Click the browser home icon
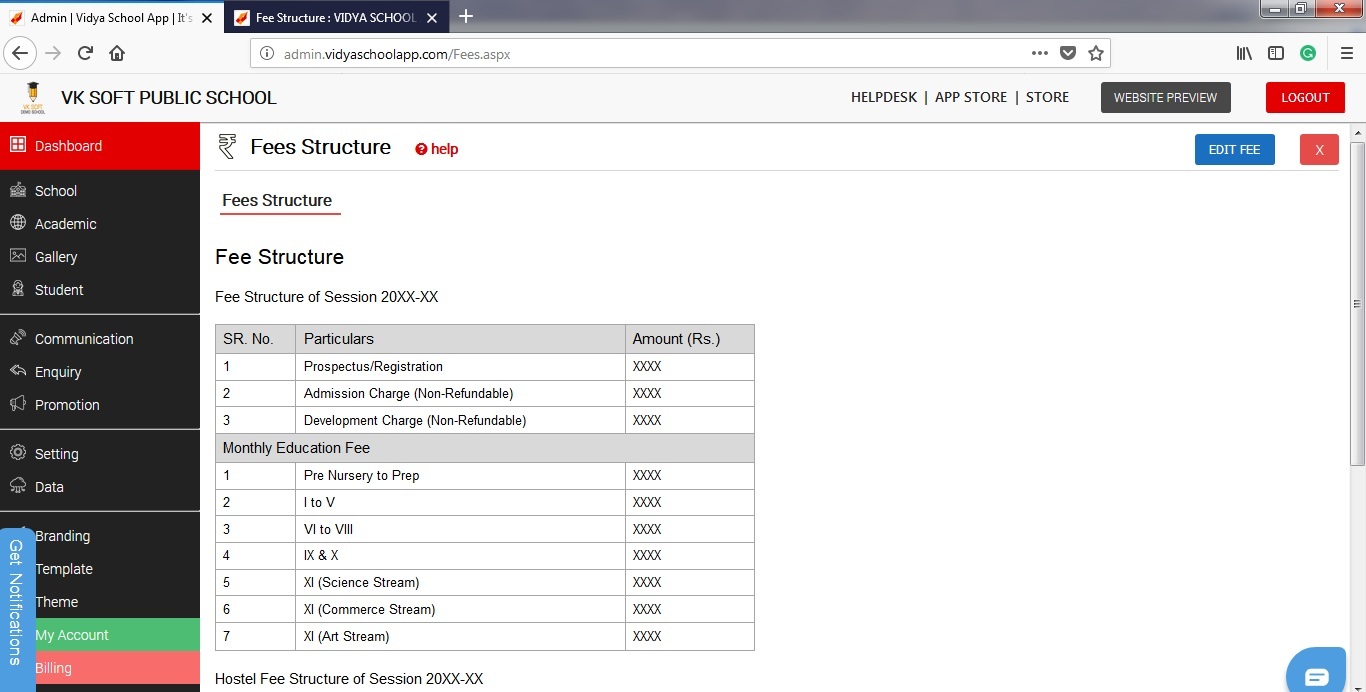 pyautogui.click(x=117, y=53)
